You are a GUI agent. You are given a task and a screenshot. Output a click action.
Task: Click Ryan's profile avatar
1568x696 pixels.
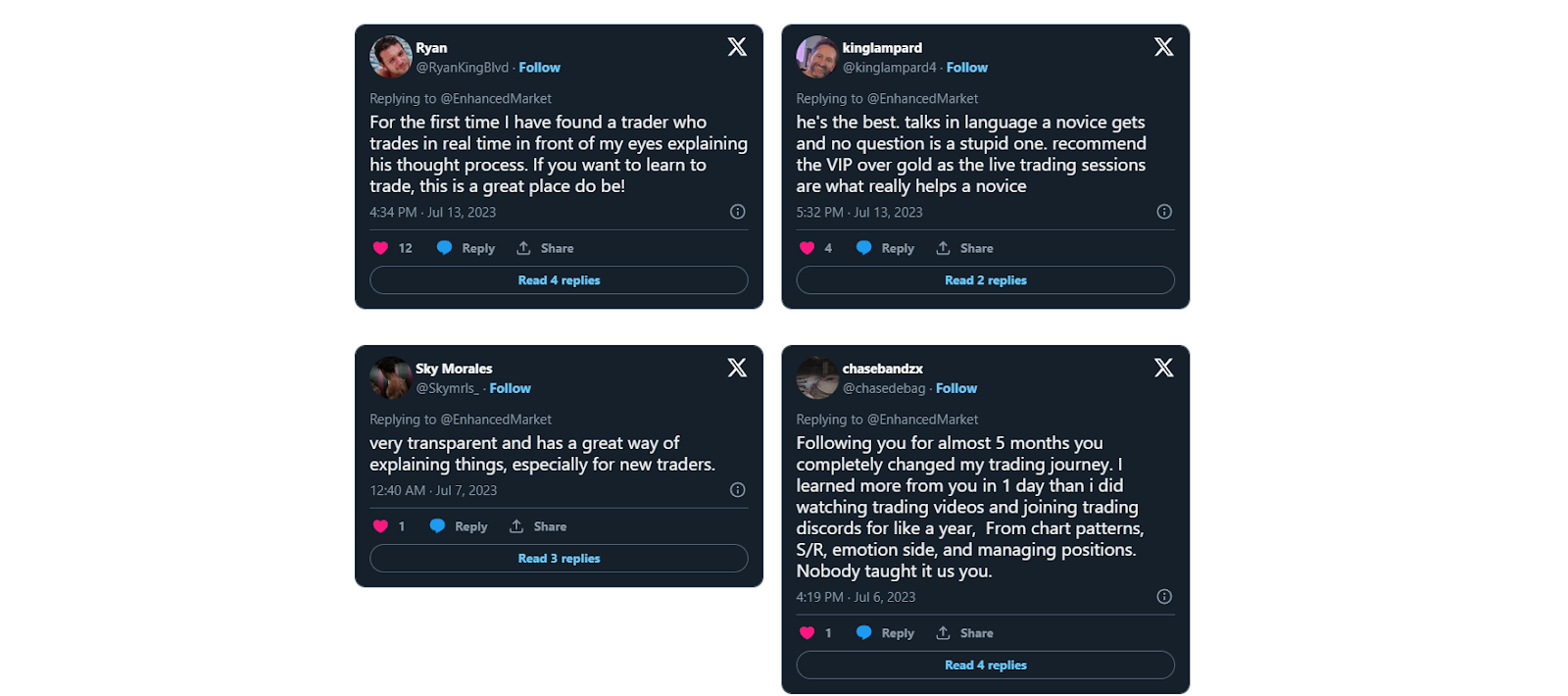coord(388,57)
